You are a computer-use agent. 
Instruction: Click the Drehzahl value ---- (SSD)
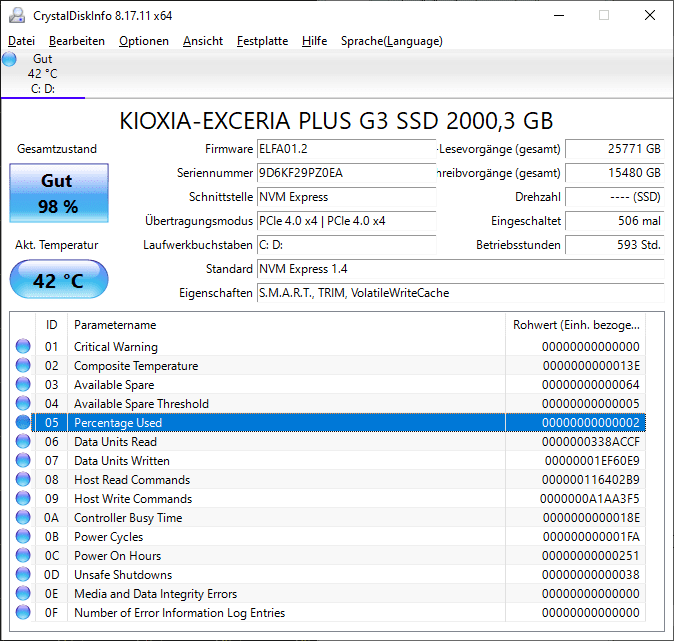615,197
